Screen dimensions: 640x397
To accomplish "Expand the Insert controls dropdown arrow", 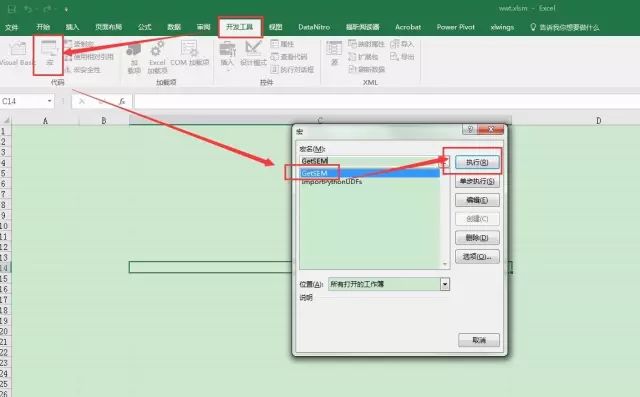I will pyautogui.click(x=227, y=70).
